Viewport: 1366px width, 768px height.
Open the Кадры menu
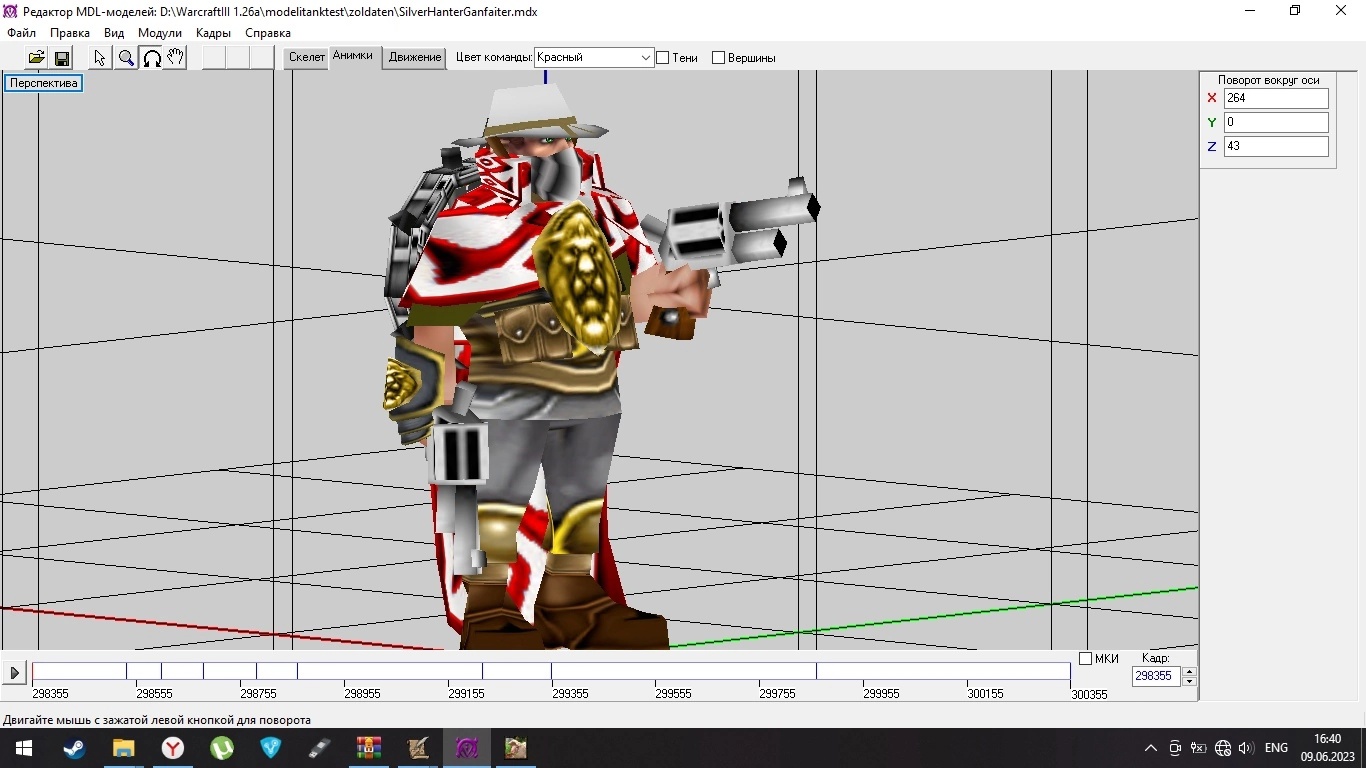213,33
